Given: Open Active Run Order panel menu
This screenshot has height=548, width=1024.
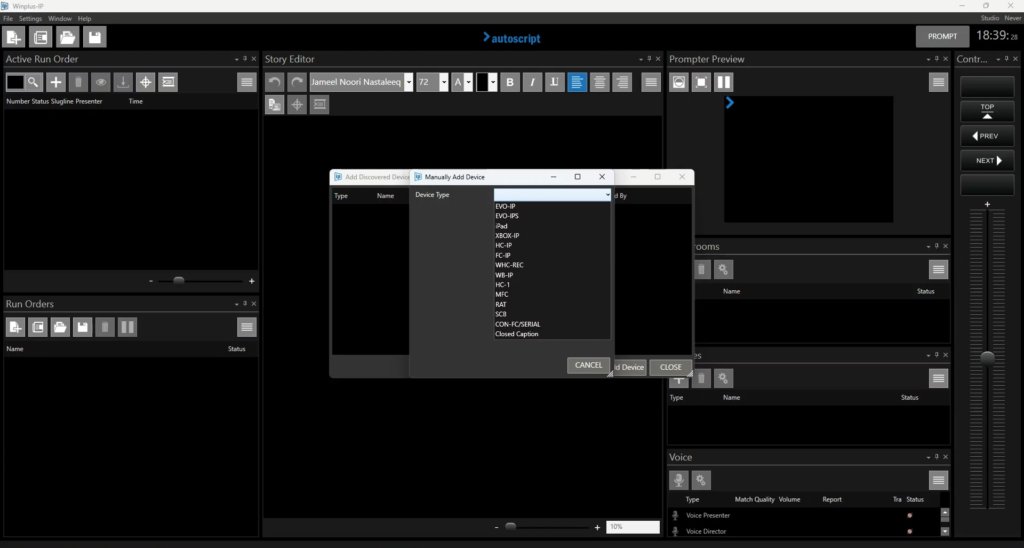Looking at the screenshot, I should (246, 82).
